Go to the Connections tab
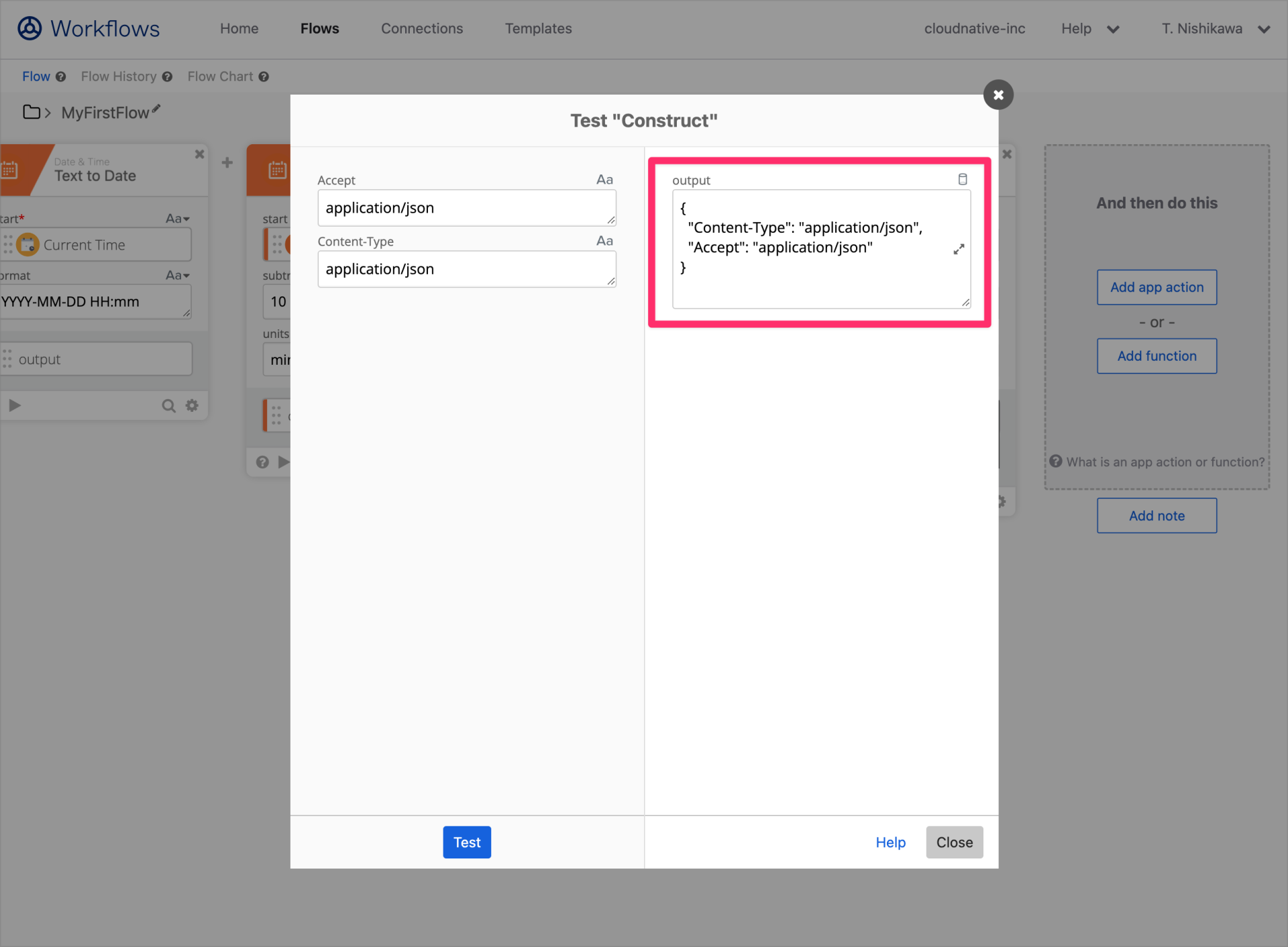1288x947 pixels. 421,28
